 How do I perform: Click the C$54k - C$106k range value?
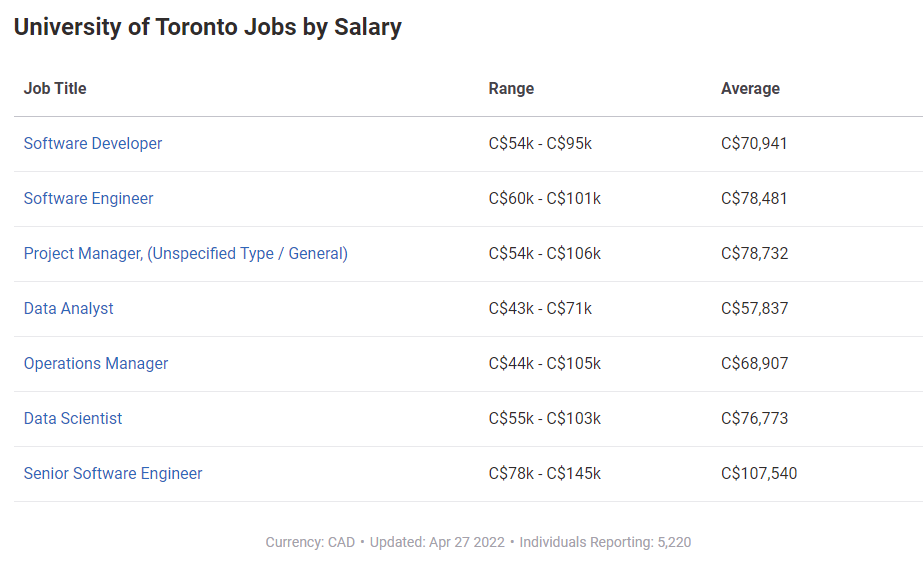[x=544, y=253]
